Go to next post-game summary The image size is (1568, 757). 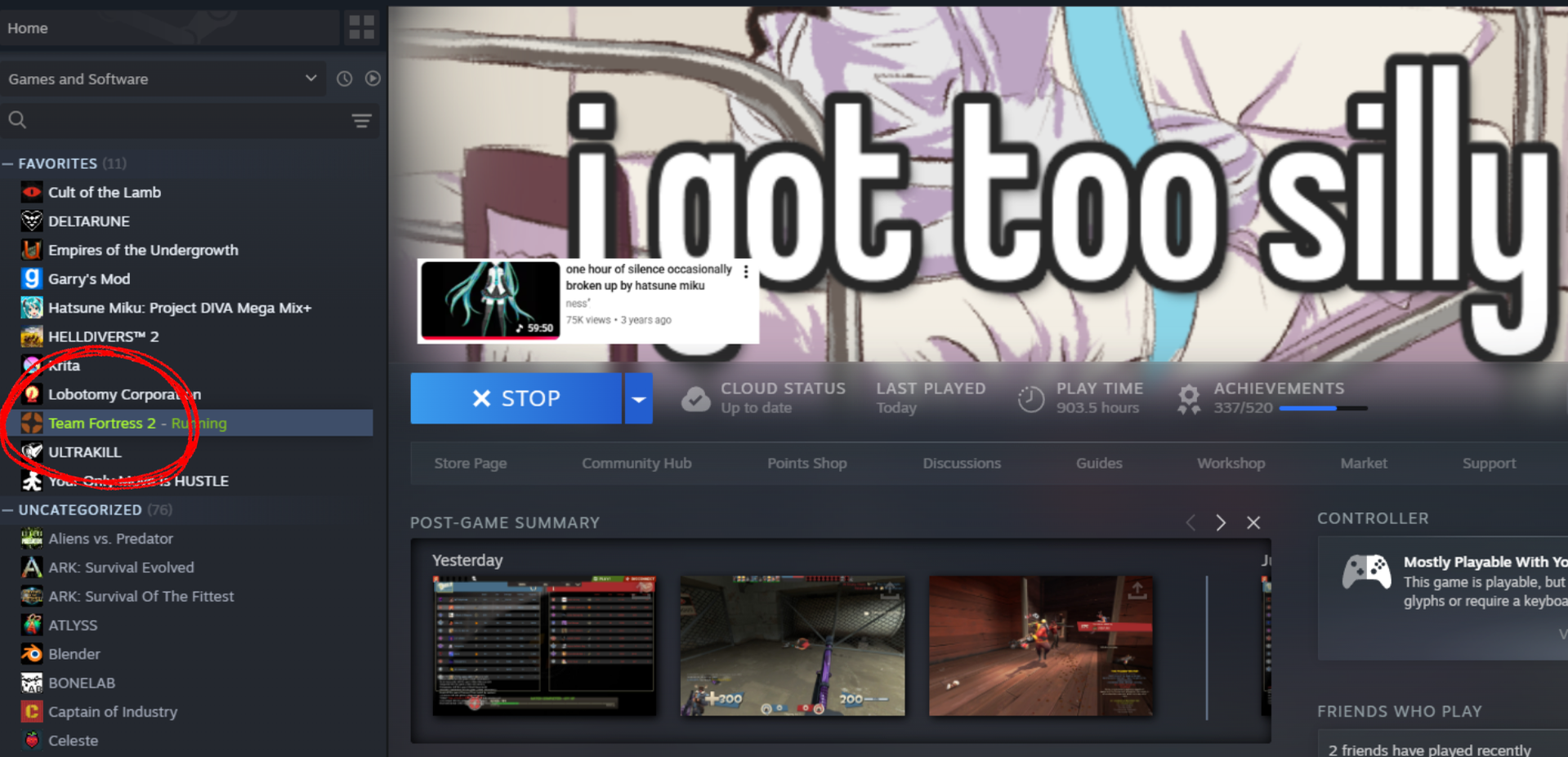pos(1221,523)
